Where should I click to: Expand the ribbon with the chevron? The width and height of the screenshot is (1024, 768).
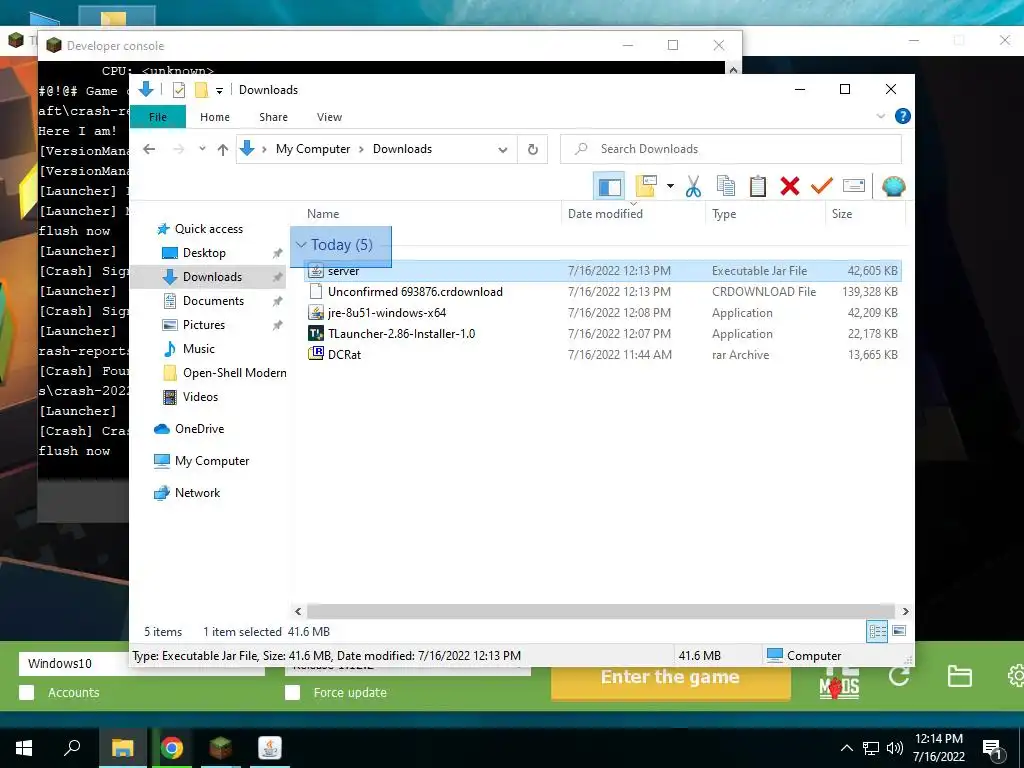(880, 116)
